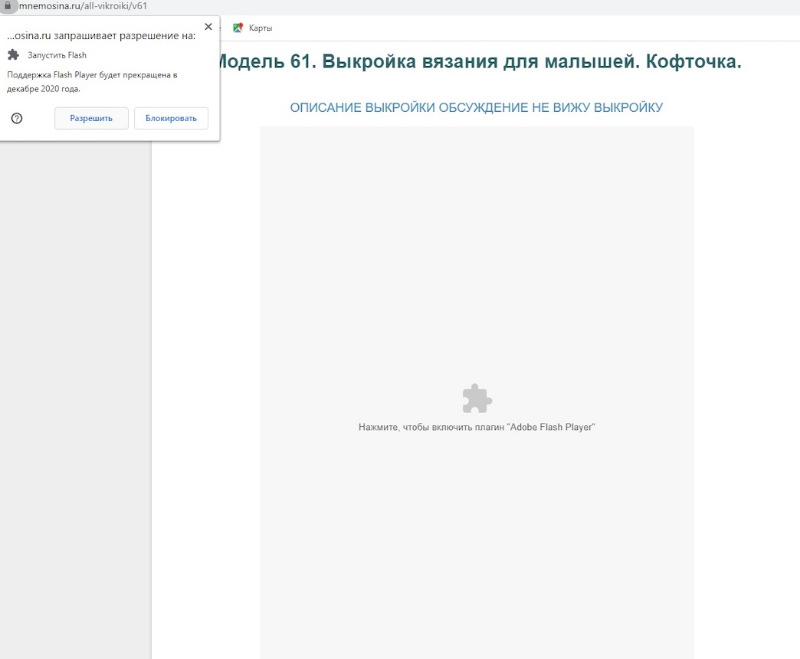The image size is (800, 659).
Task: Click the Запустить Flash permission label
Action: tap(57, 55)
